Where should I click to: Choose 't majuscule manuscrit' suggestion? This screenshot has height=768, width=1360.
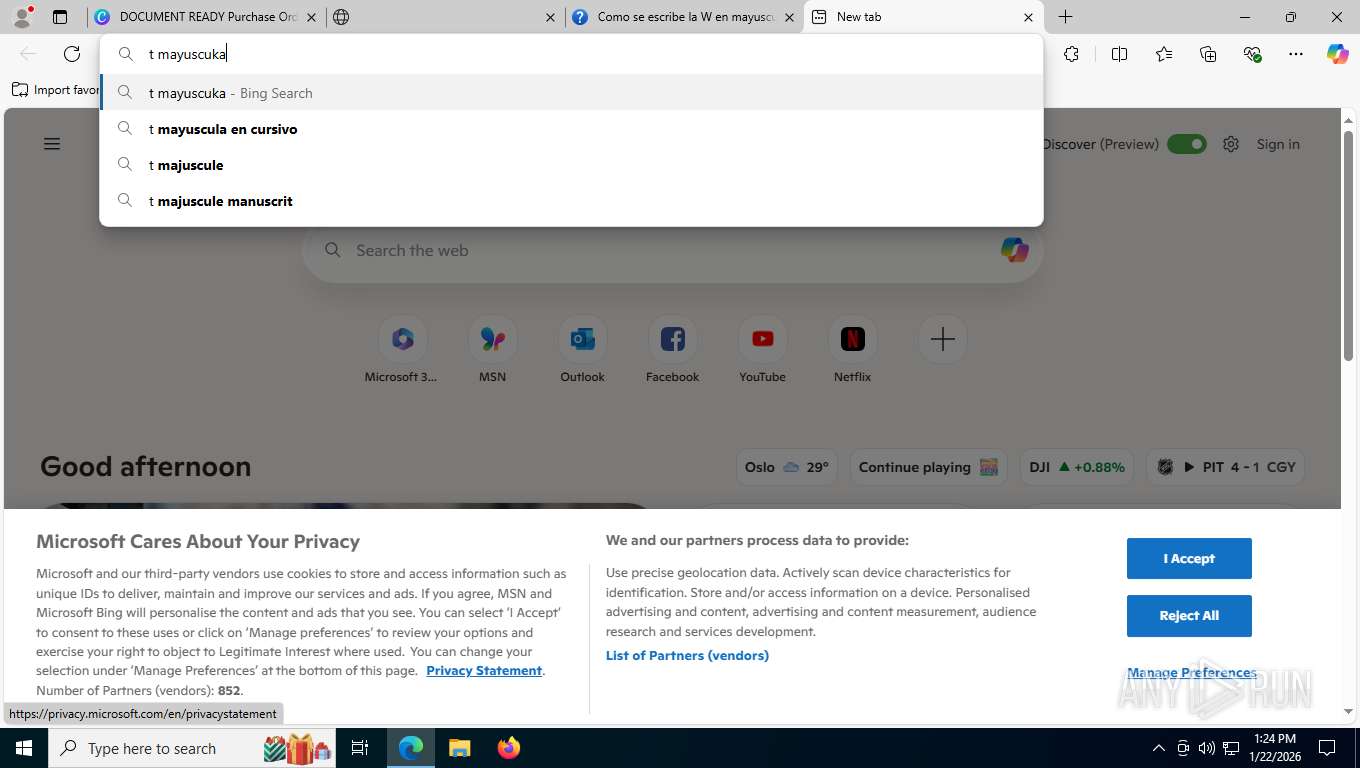coord(571,201)
